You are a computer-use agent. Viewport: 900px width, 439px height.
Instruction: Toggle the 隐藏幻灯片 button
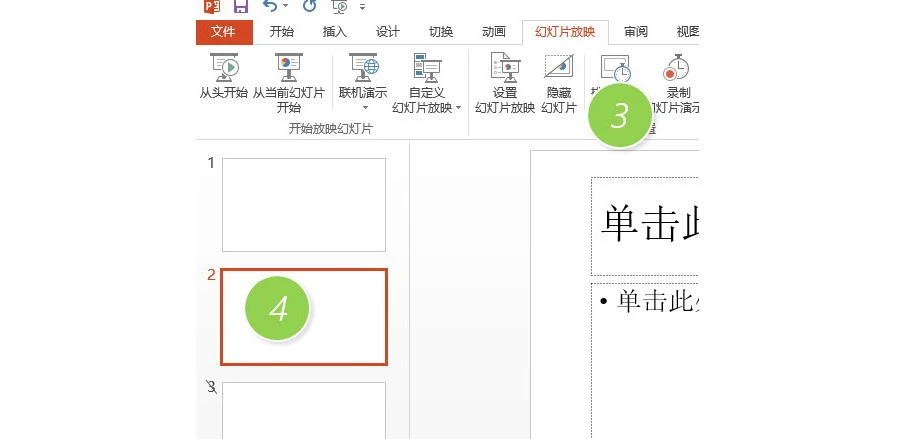pos(558,83)
